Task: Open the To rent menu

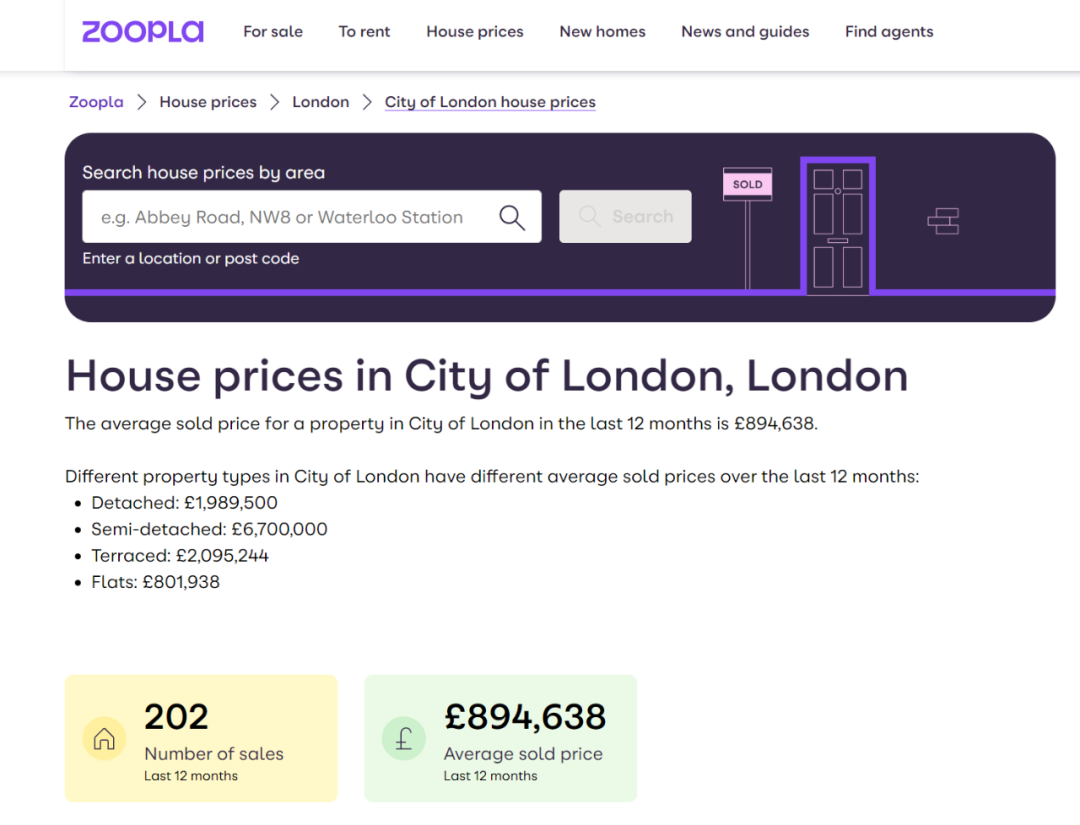Action: tap(364, 32)
